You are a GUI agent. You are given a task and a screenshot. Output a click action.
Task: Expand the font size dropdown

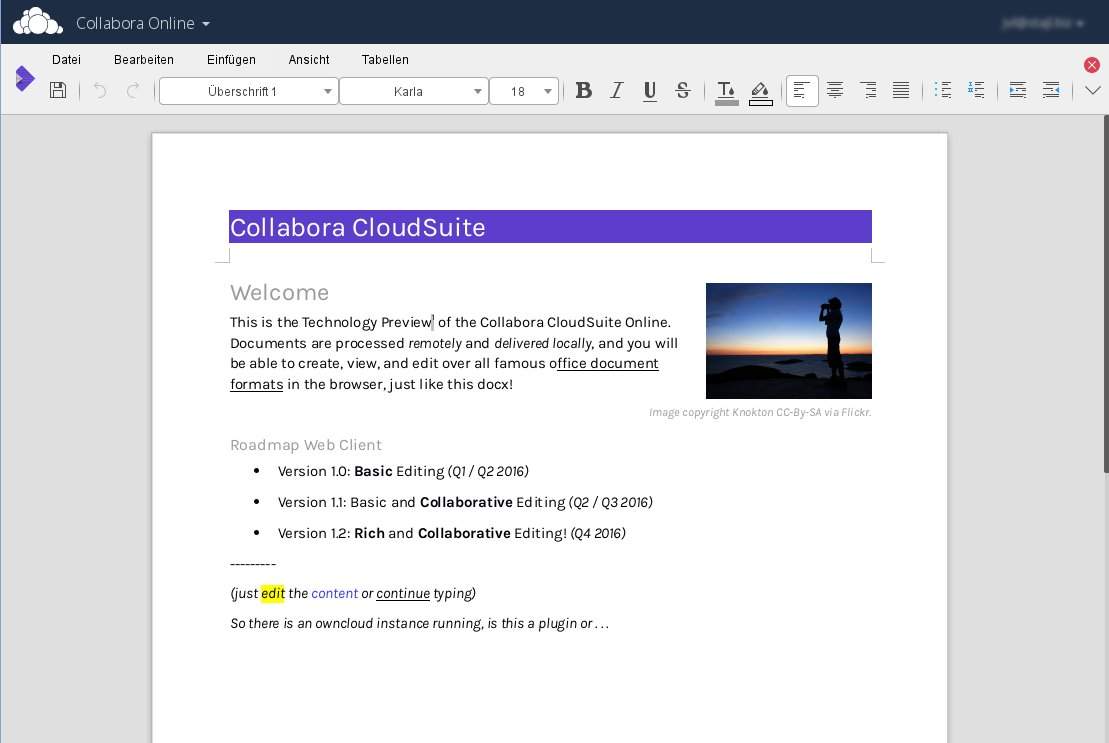pos(548,92)
